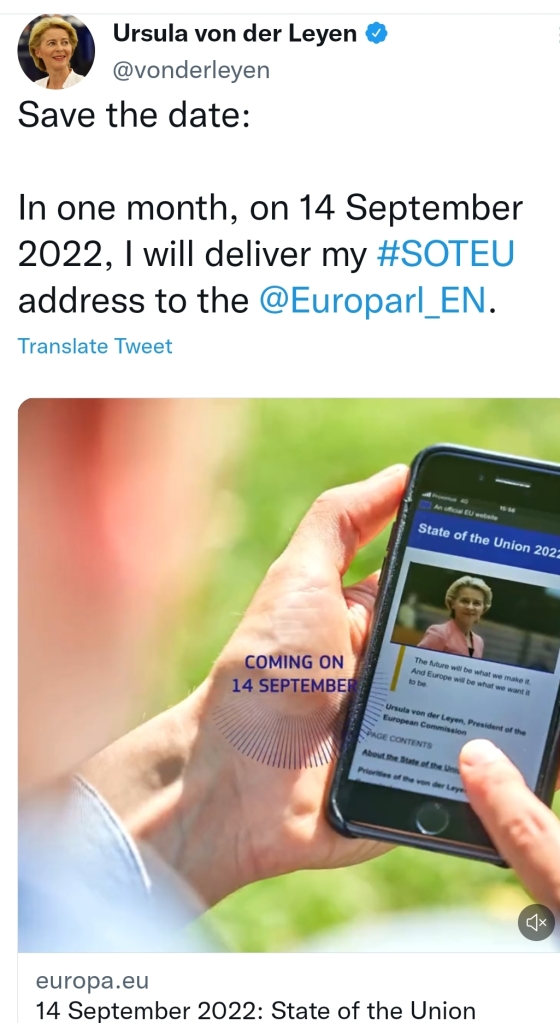This screenshot has height=1023, width=560.
Task: Click 'State of the Union 2022' header on phone
Action: (488, 542)
